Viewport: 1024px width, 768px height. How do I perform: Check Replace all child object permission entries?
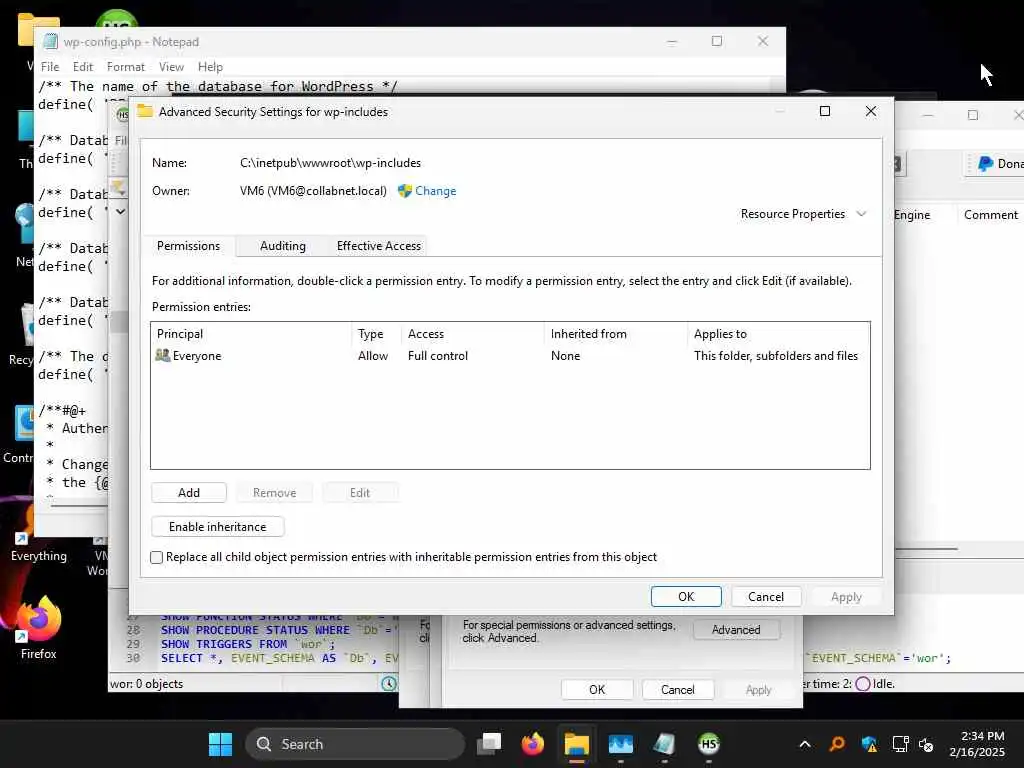tap(157, 557)
